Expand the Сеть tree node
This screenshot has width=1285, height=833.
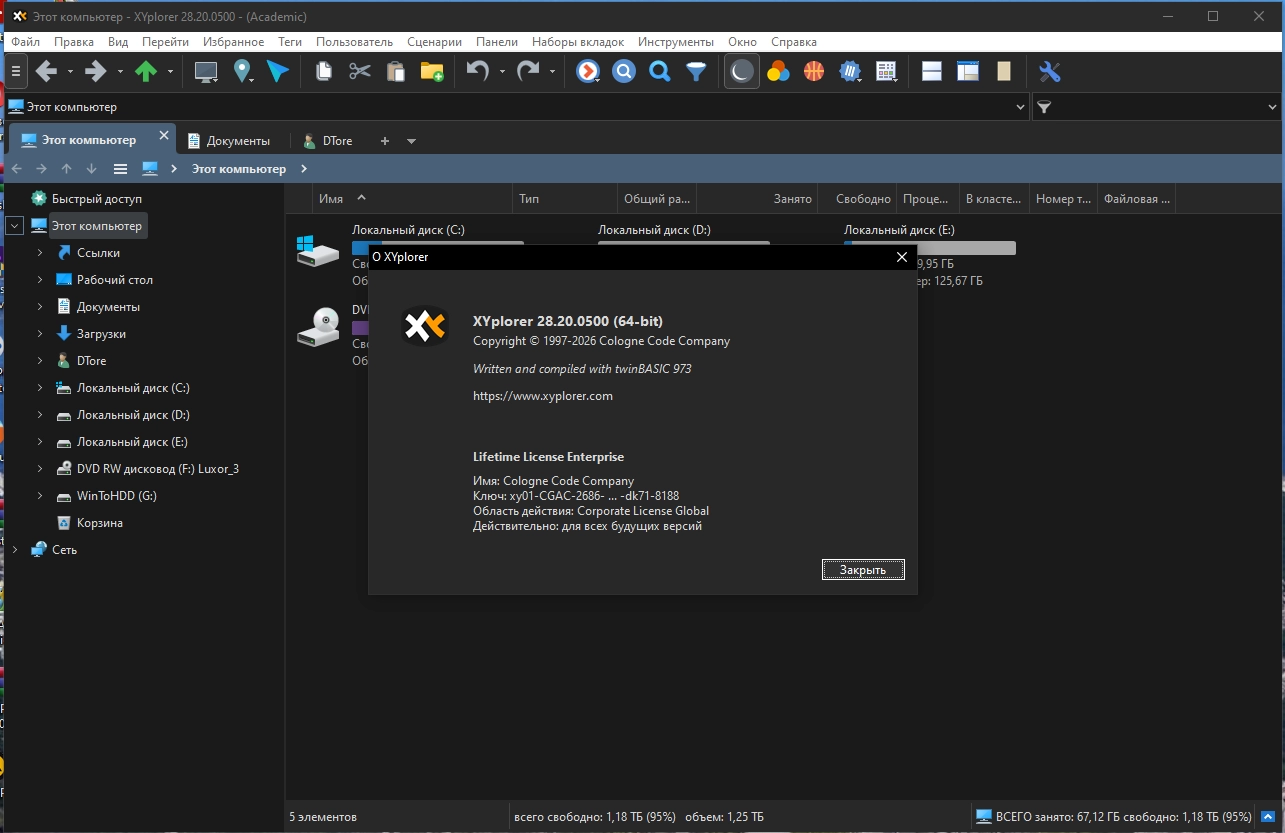point(14,550)
